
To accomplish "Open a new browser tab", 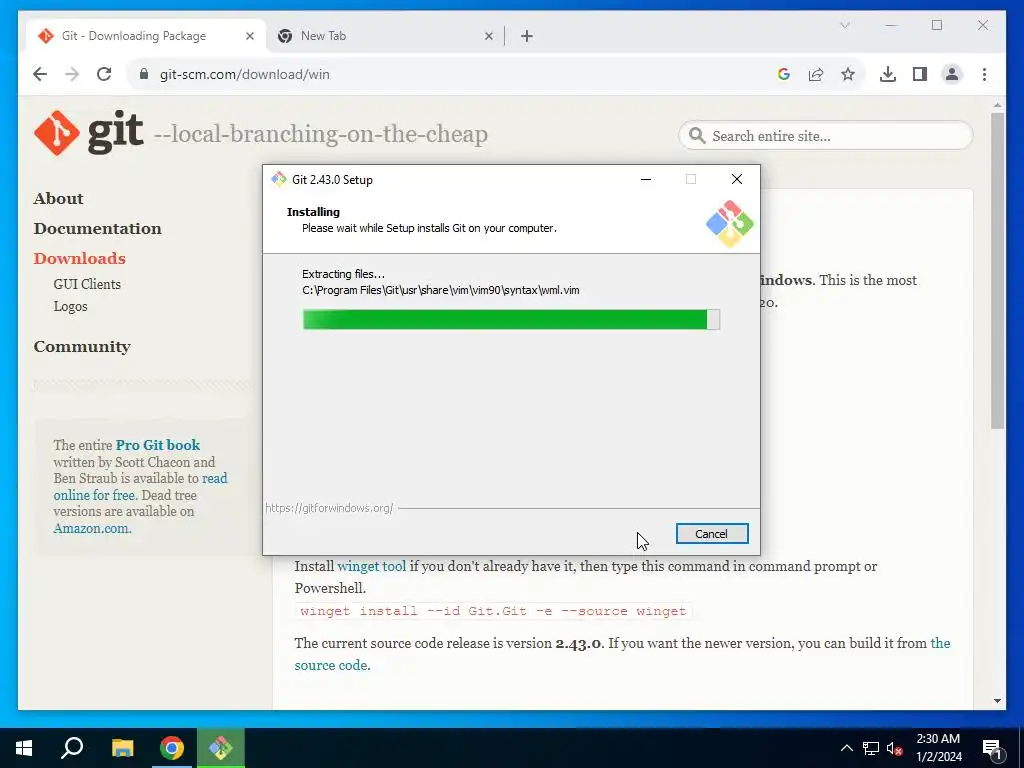I will [526, 36].
